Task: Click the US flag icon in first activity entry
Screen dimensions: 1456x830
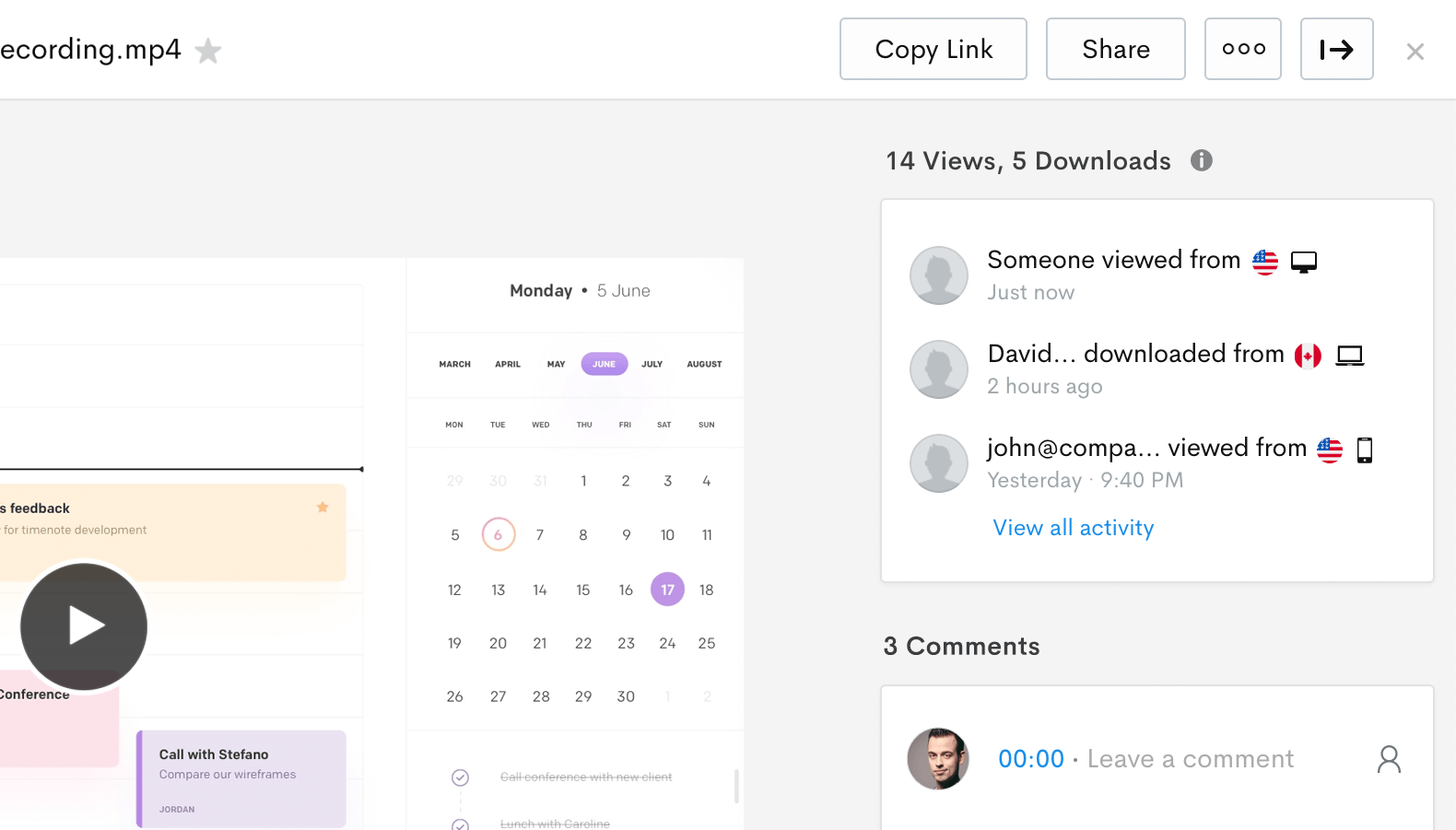Action: click(x=1264, y=263)
